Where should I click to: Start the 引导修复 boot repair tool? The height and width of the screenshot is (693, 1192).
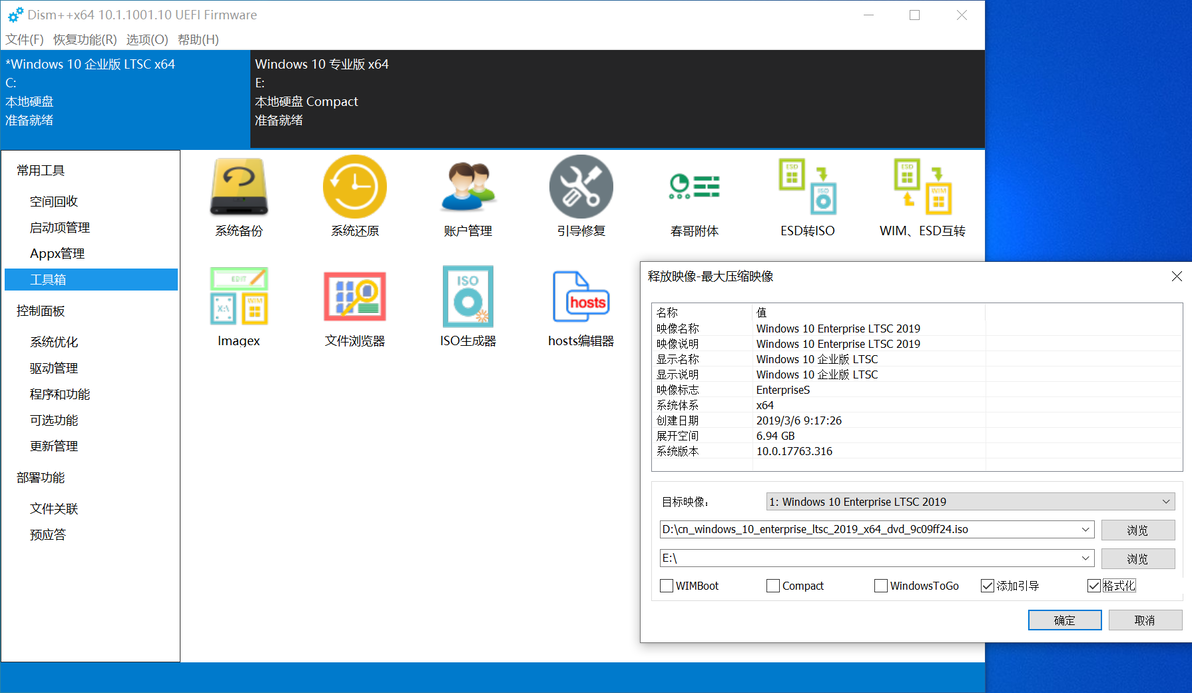581,197
